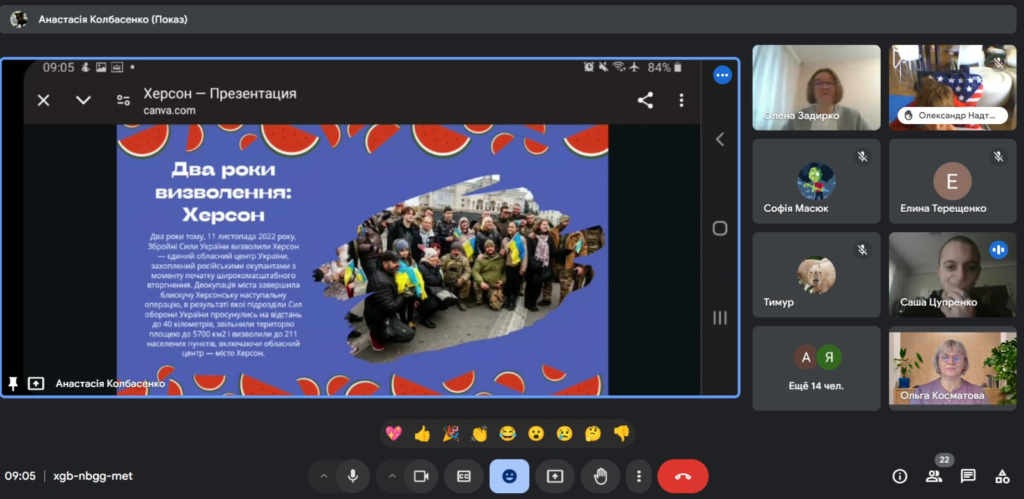Open the blue options menu on presentation tile
Screen dimensions: 1024x499
tap(722, 75)
